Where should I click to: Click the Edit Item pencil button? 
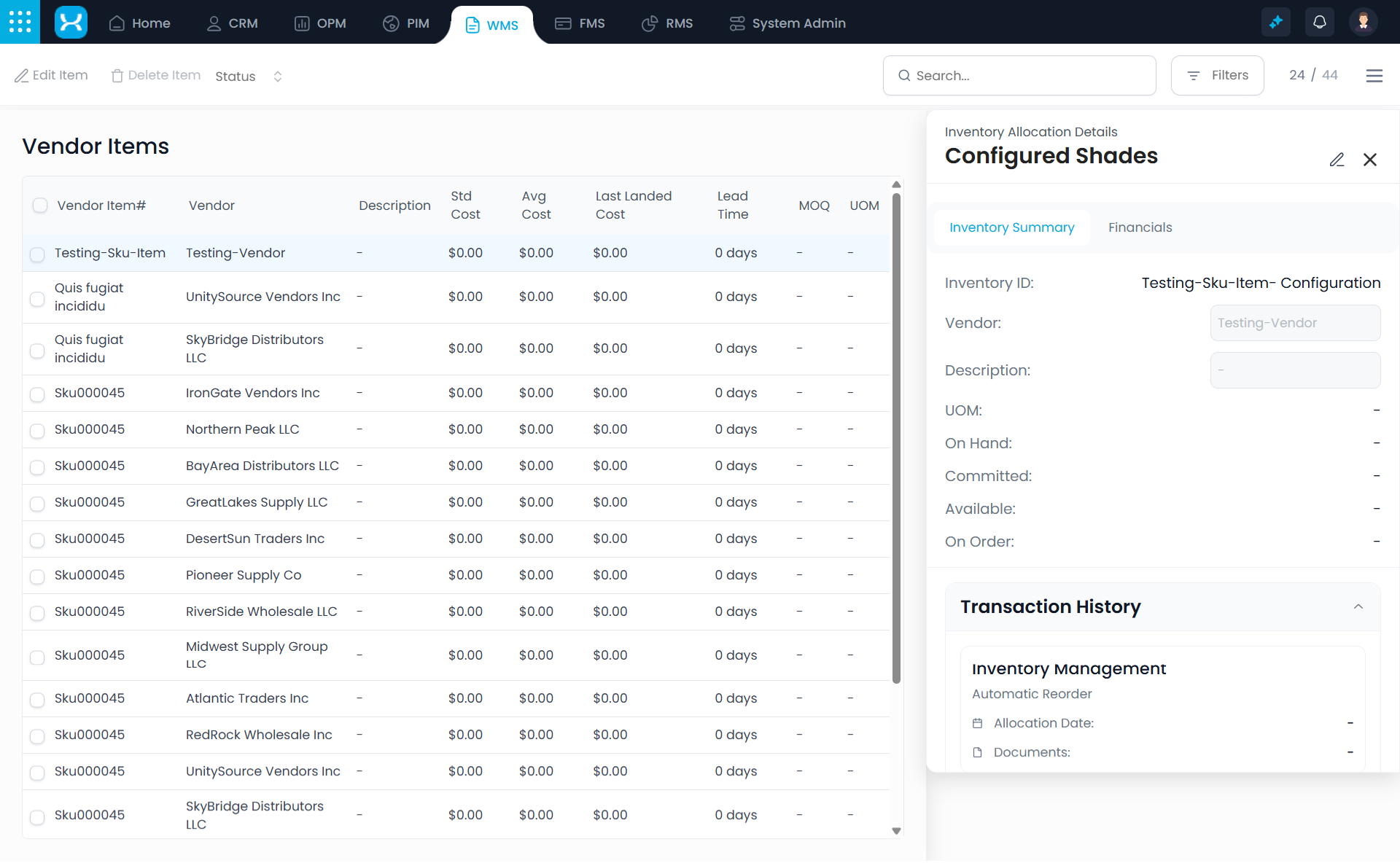pyautogui.click(x=51, y=76)
